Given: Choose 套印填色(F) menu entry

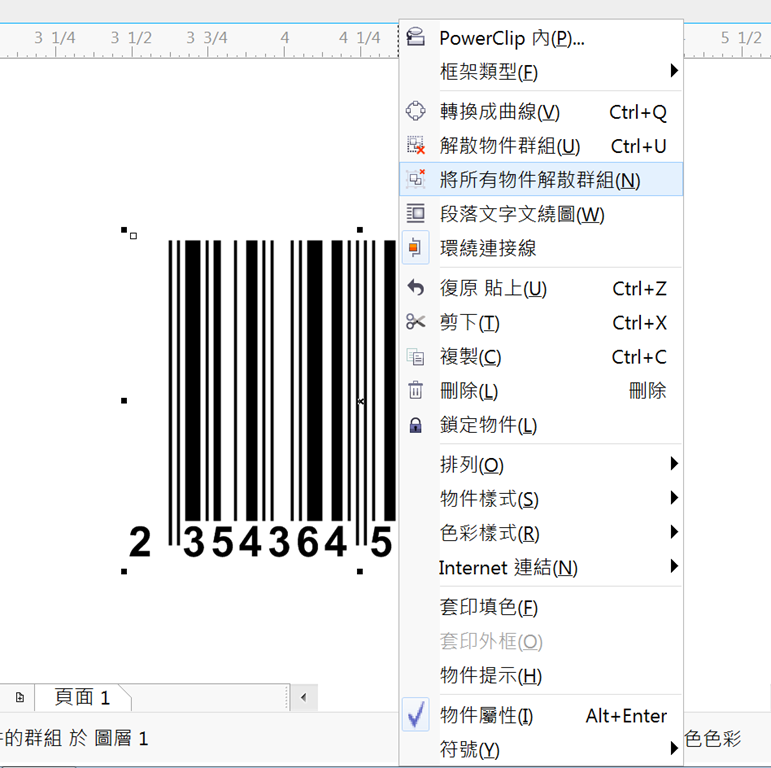Looking at the screenshot, I should (x=541, y=607).
